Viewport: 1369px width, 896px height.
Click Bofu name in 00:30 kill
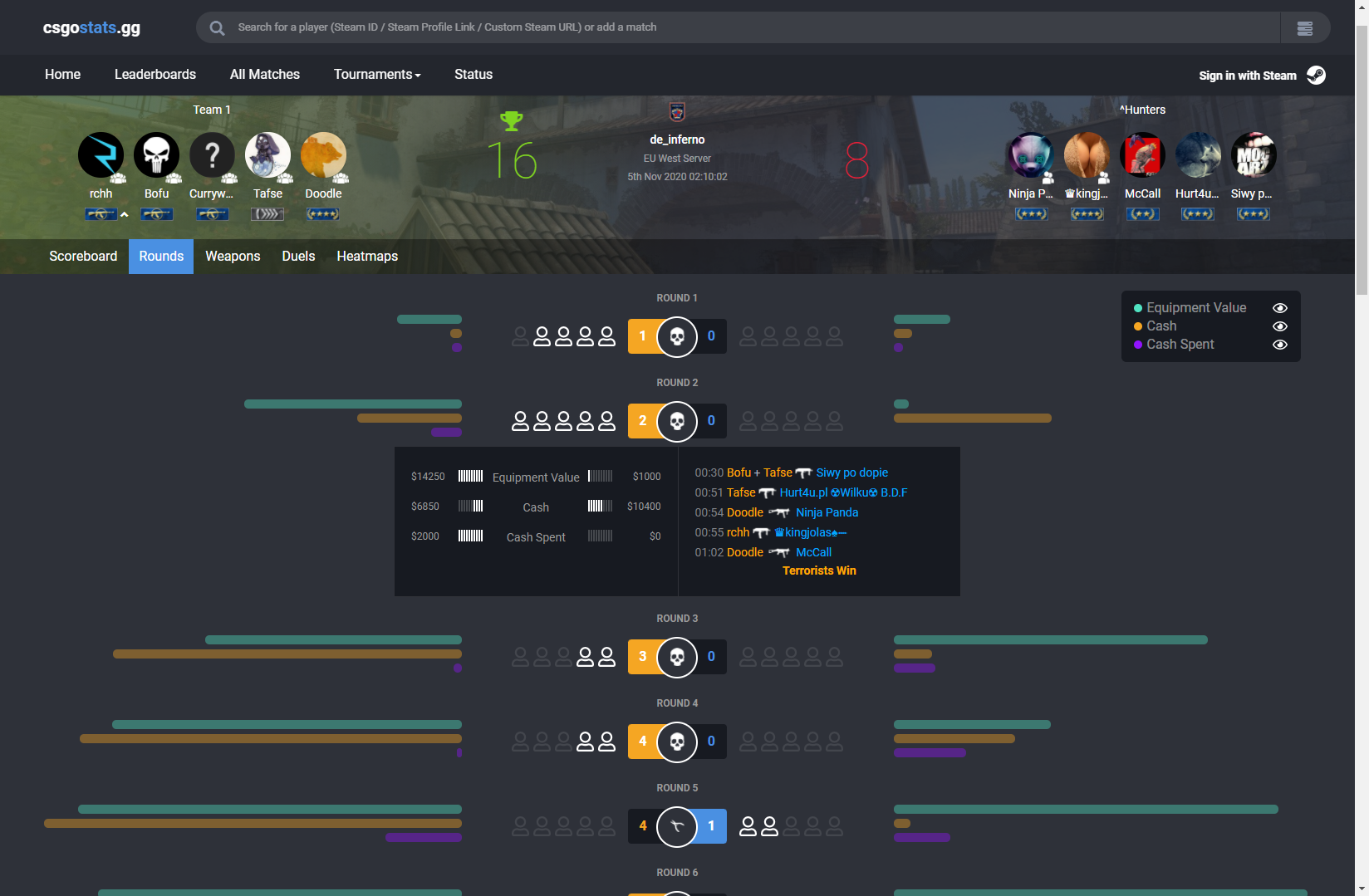point(738,472)
